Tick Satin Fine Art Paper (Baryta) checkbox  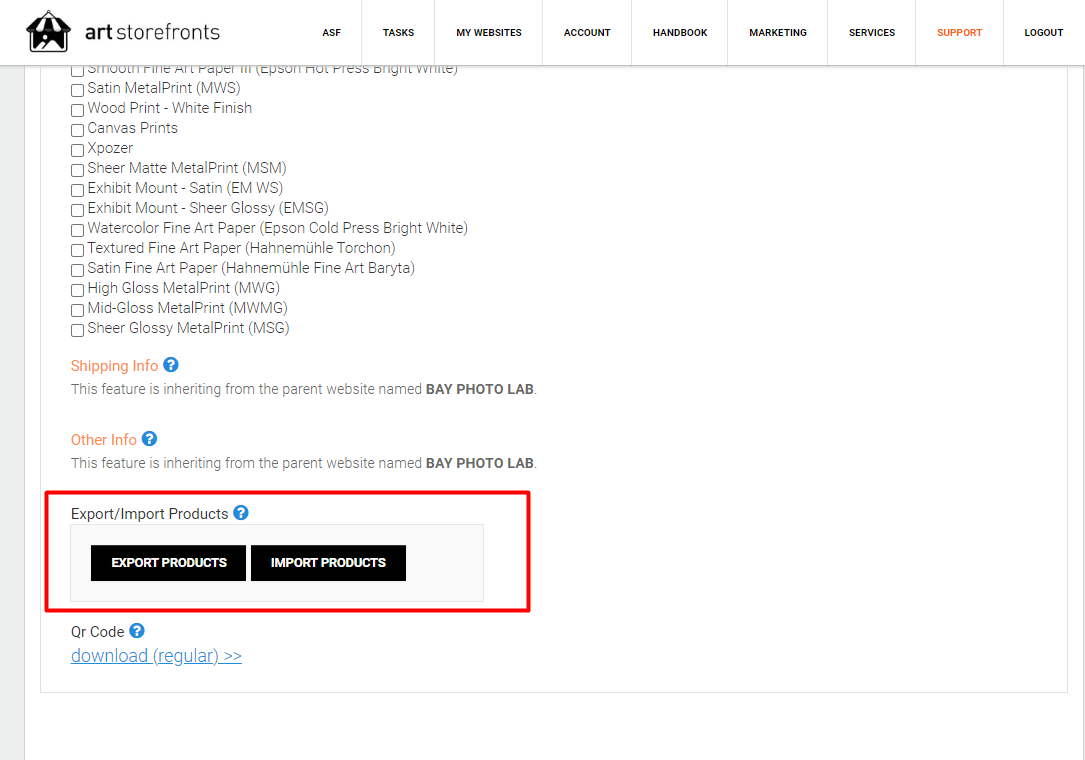click(78, 271)
